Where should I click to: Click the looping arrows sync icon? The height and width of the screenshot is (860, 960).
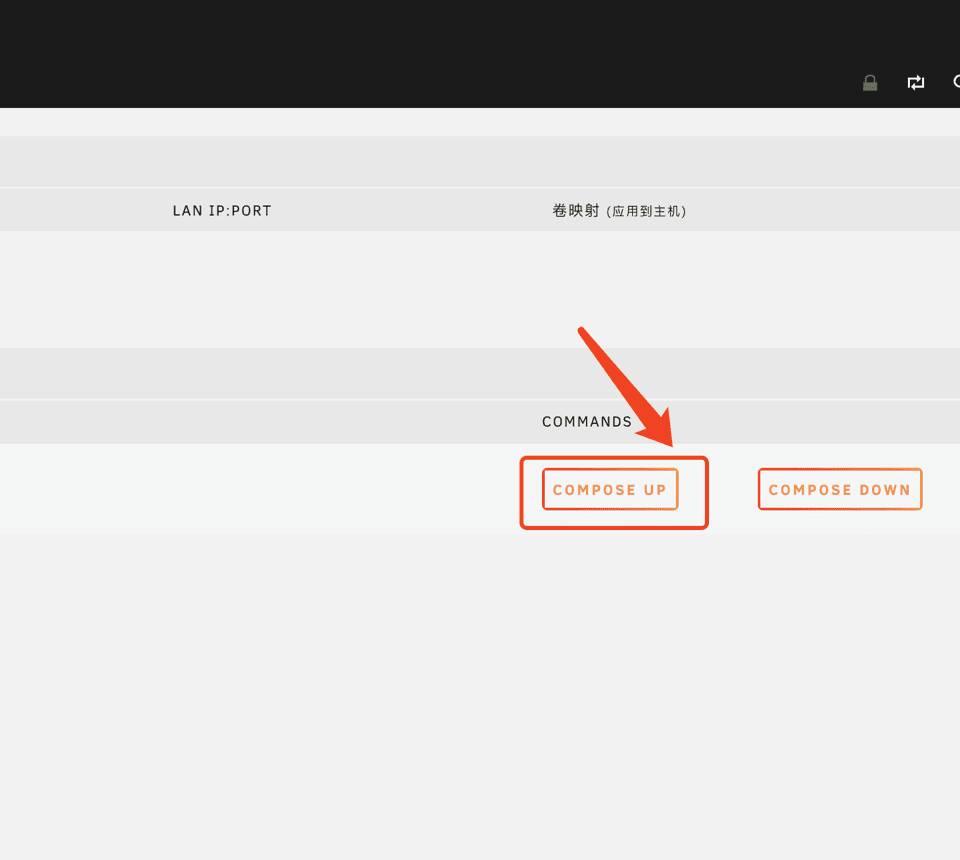(916, 83)
